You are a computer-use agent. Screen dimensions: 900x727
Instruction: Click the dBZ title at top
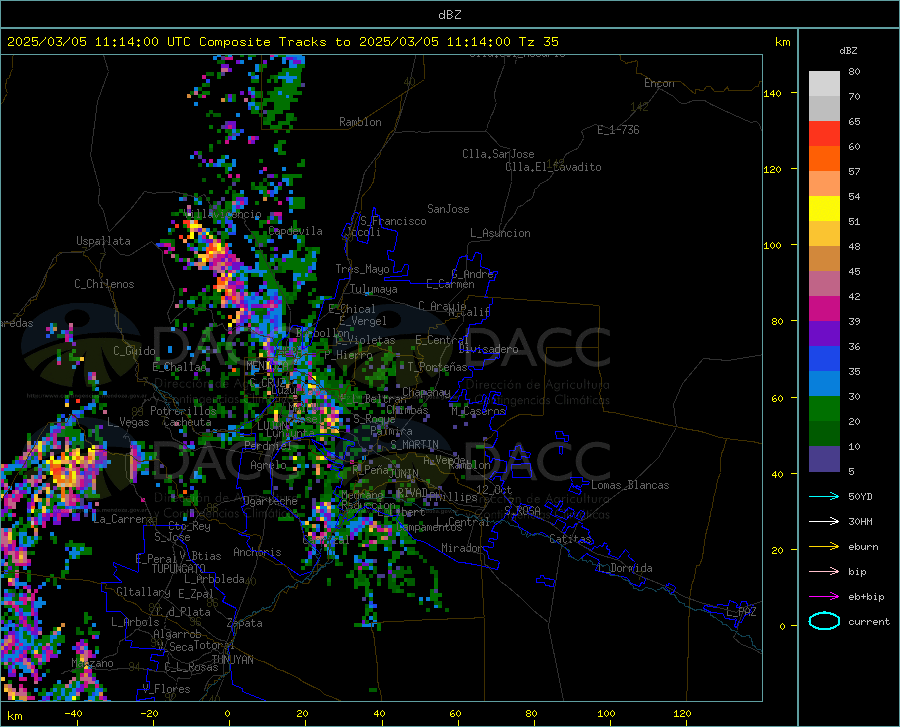click(449, 15)
